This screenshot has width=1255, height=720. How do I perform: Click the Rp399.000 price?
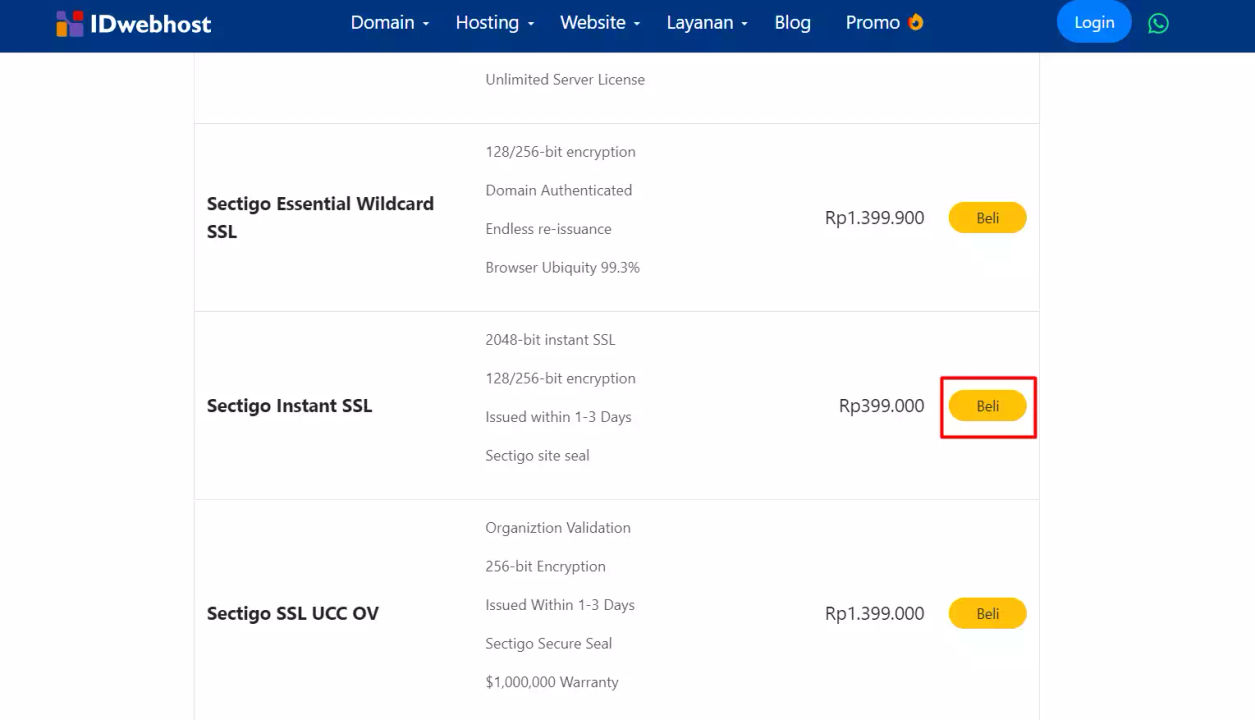(x=881, y=406)
